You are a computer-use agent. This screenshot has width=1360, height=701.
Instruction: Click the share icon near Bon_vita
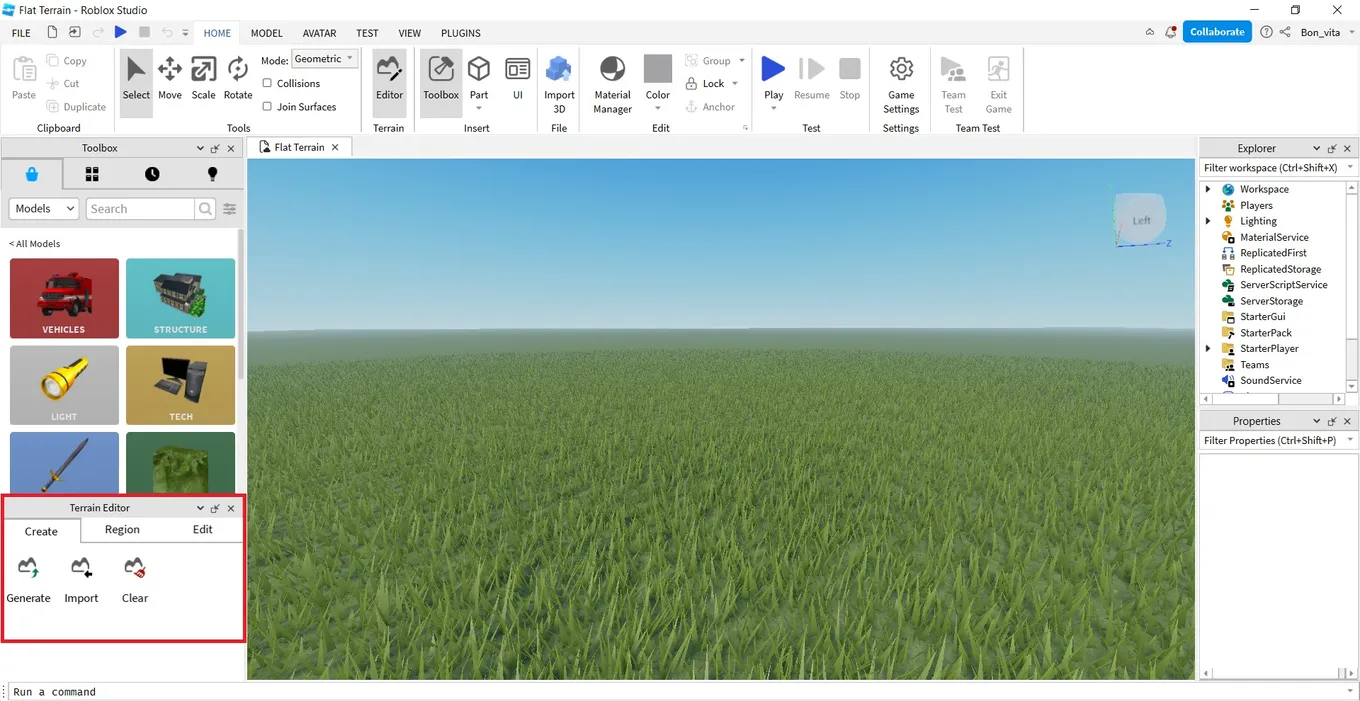click(x=1285, y=32)
